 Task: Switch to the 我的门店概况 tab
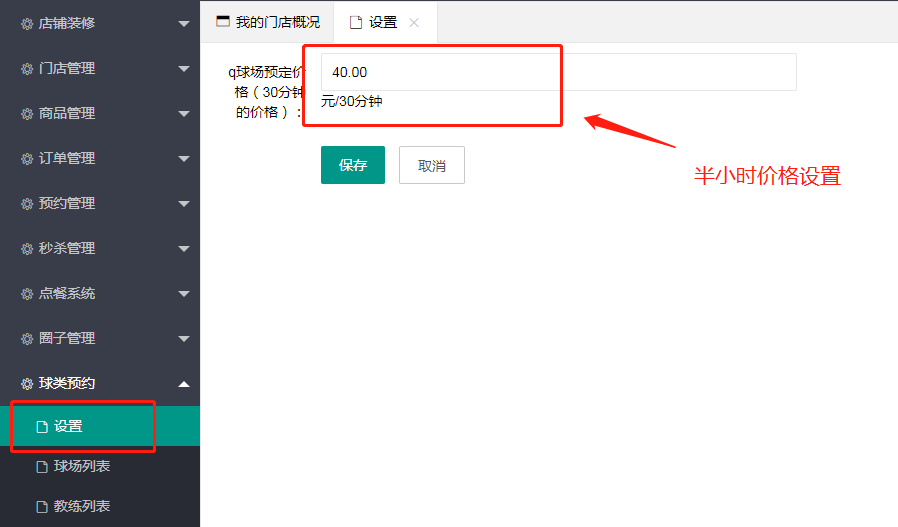pos(268,22)
